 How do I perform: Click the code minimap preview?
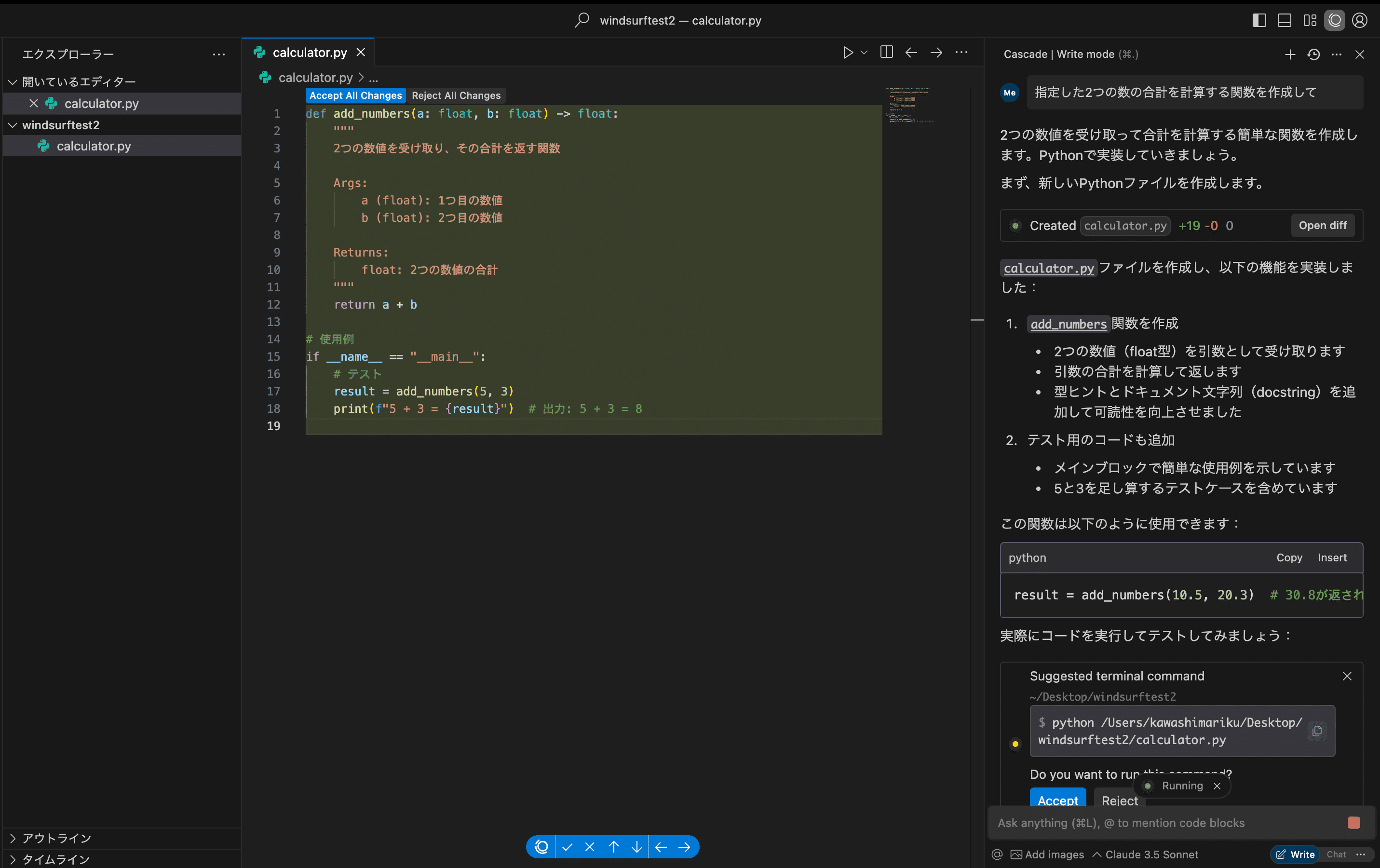click(909, 105)
